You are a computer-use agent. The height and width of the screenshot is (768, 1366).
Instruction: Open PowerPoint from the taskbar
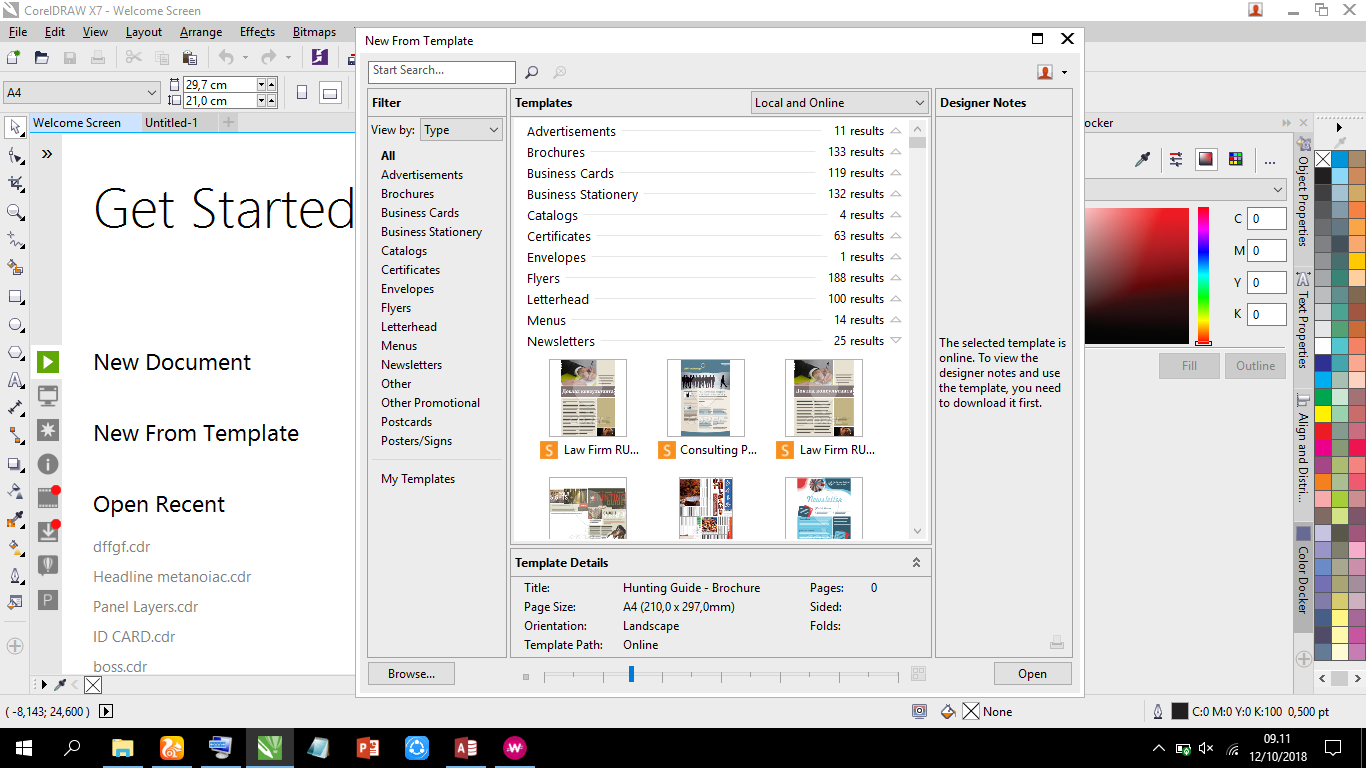(x=368, y=748)
